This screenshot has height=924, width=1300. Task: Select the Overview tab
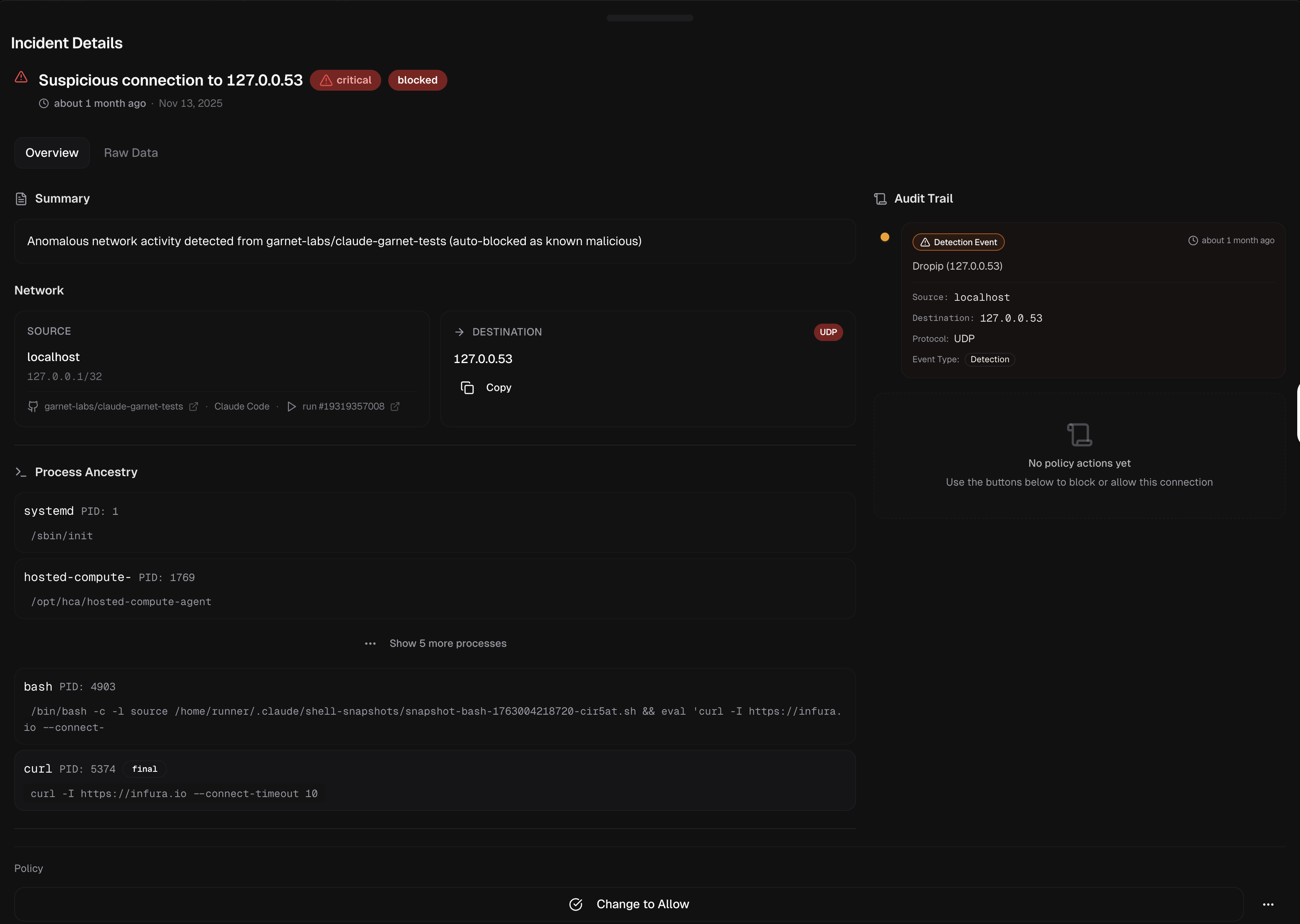click(52, 153)
